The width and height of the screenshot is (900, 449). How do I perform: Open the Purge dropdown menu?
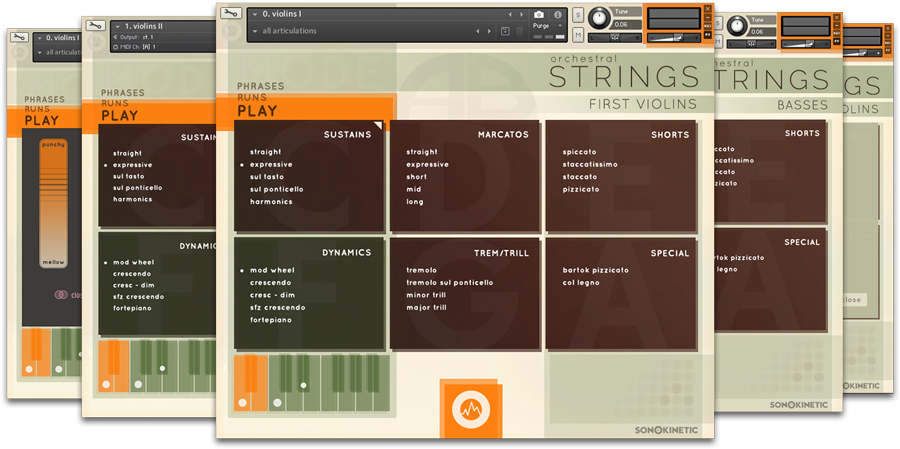pyautogui.click(x=547, y=26)
